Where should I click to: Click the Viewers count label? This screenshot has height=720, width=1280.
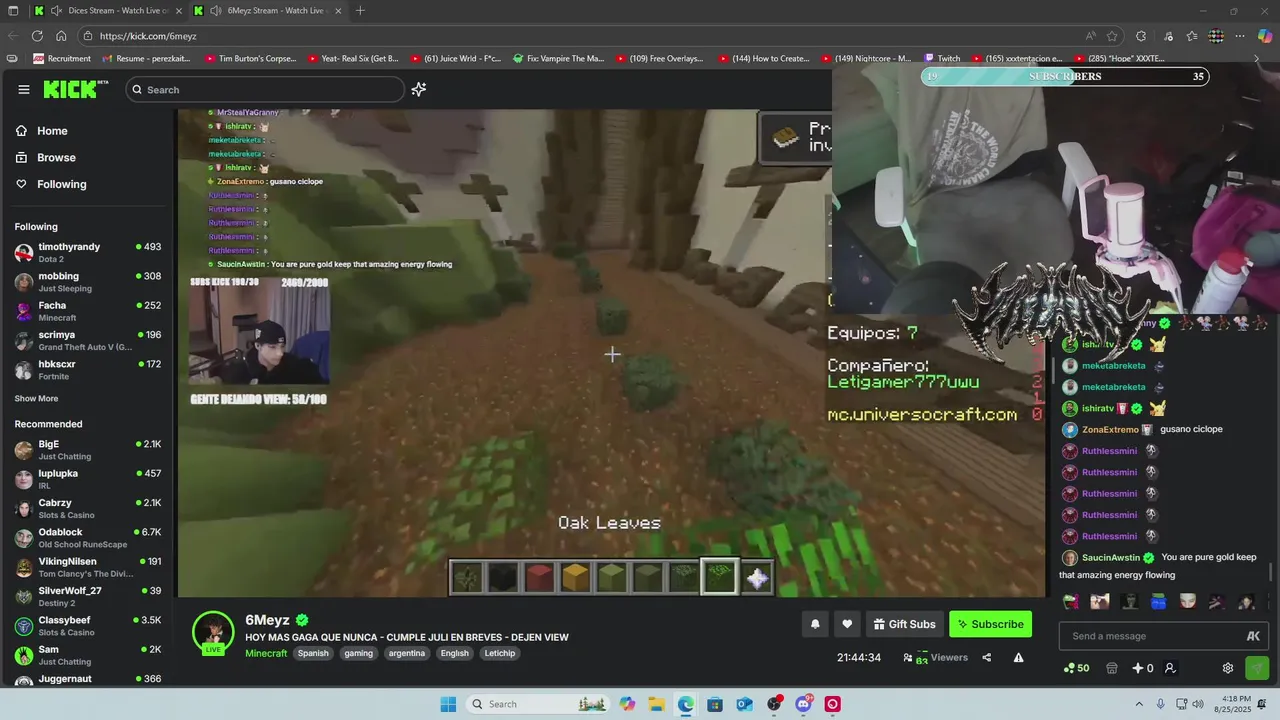coord(949,657)
